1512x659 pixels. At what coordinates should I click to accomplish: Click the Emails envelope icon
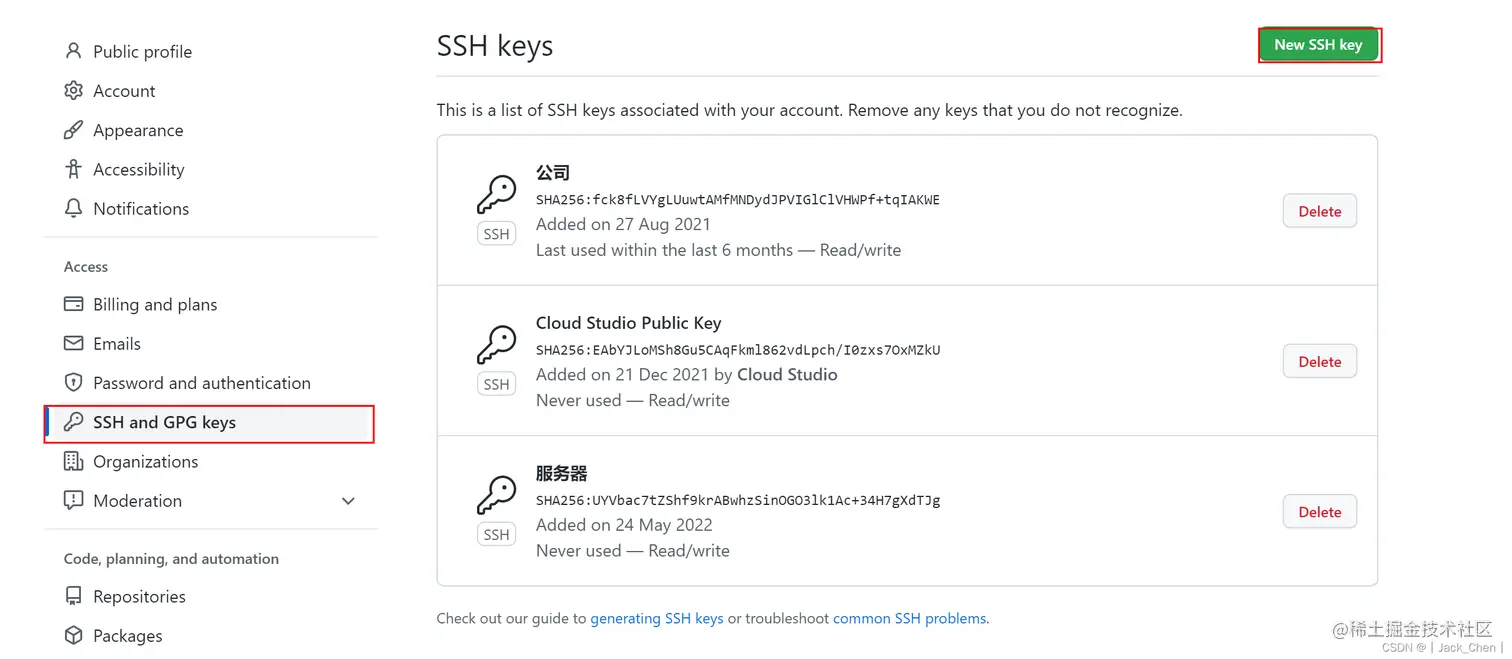[73, 343]
